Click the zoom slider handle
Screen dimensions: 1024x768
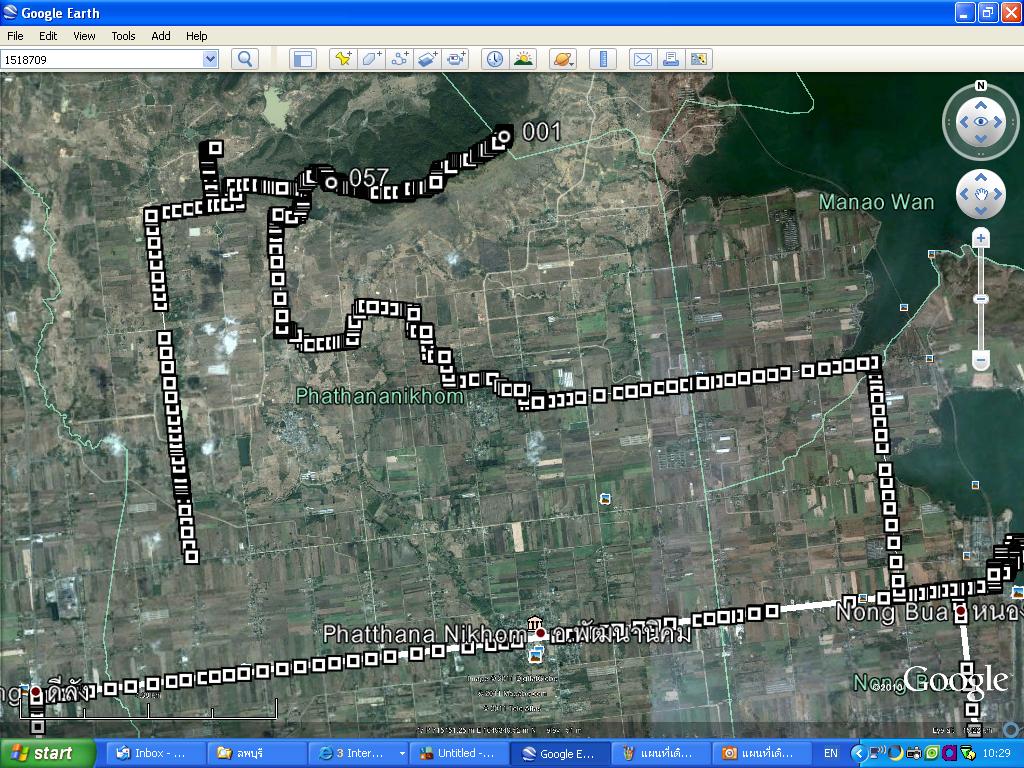point(981,299)
